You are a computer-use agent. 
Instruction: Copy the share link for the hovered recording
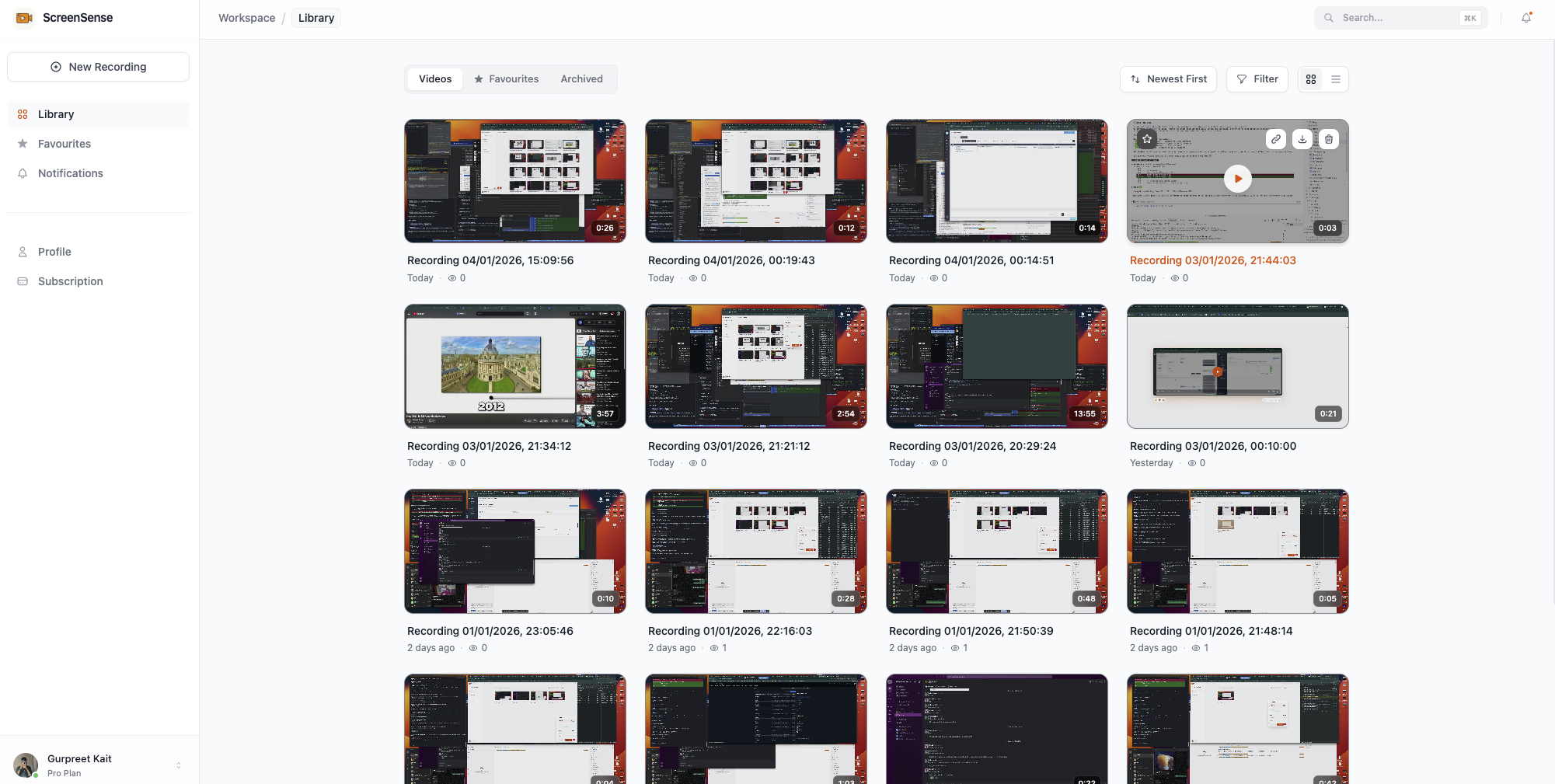pyautogui.click(x=1275, y=139)
